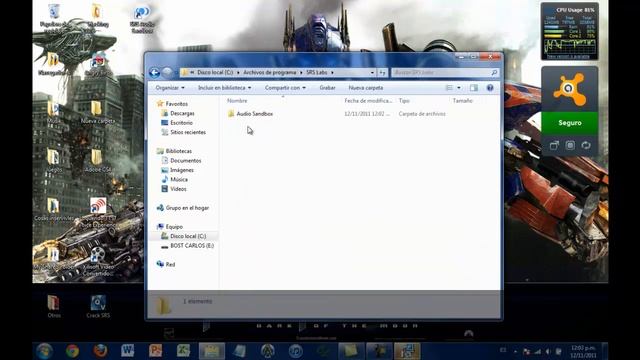Select the BOST CARLOS (E:) drive
Screen dimensions: 640x360
(192, 246)
